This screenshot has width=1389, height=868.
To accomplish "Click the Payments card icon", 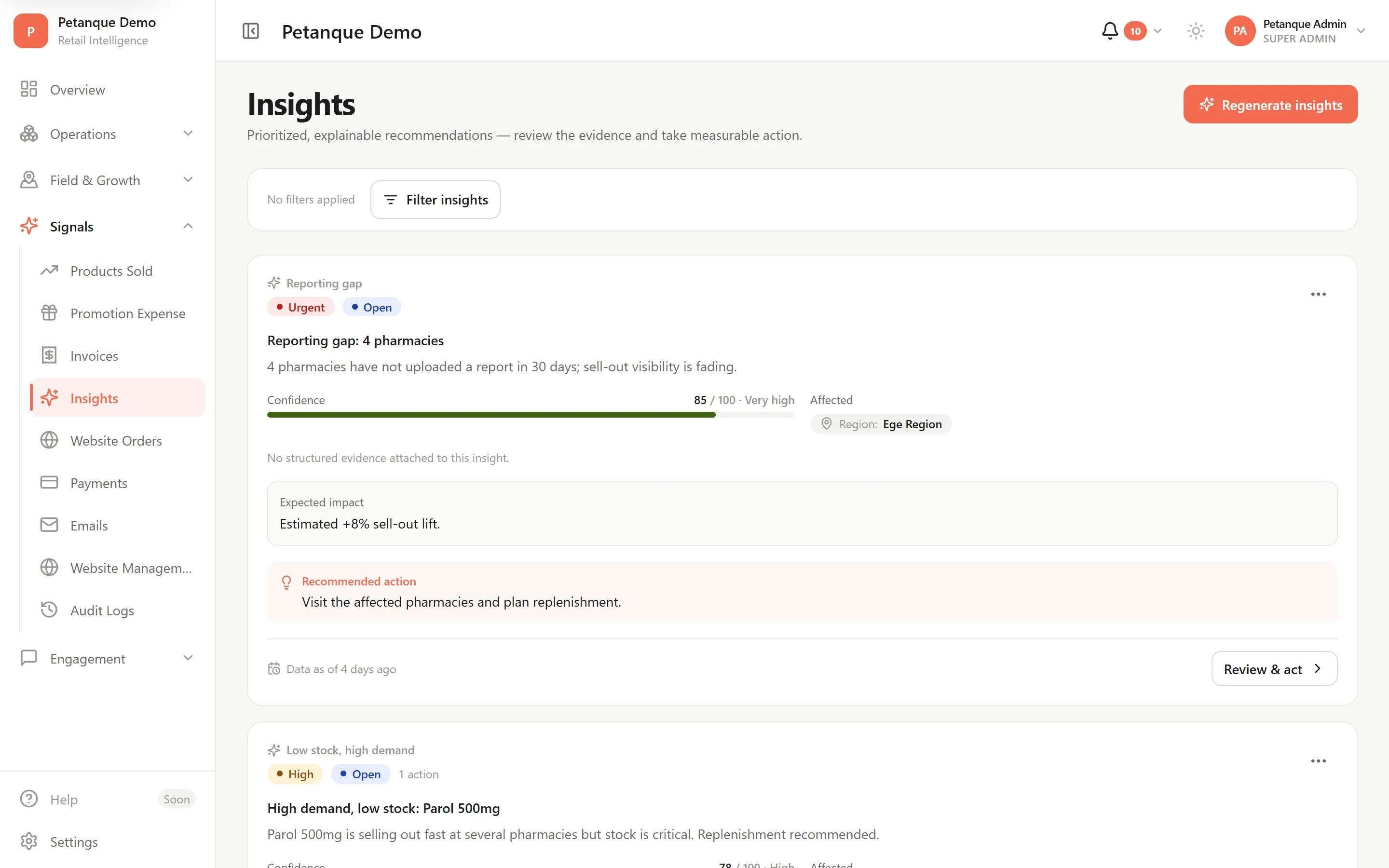I will pos(49,483).
